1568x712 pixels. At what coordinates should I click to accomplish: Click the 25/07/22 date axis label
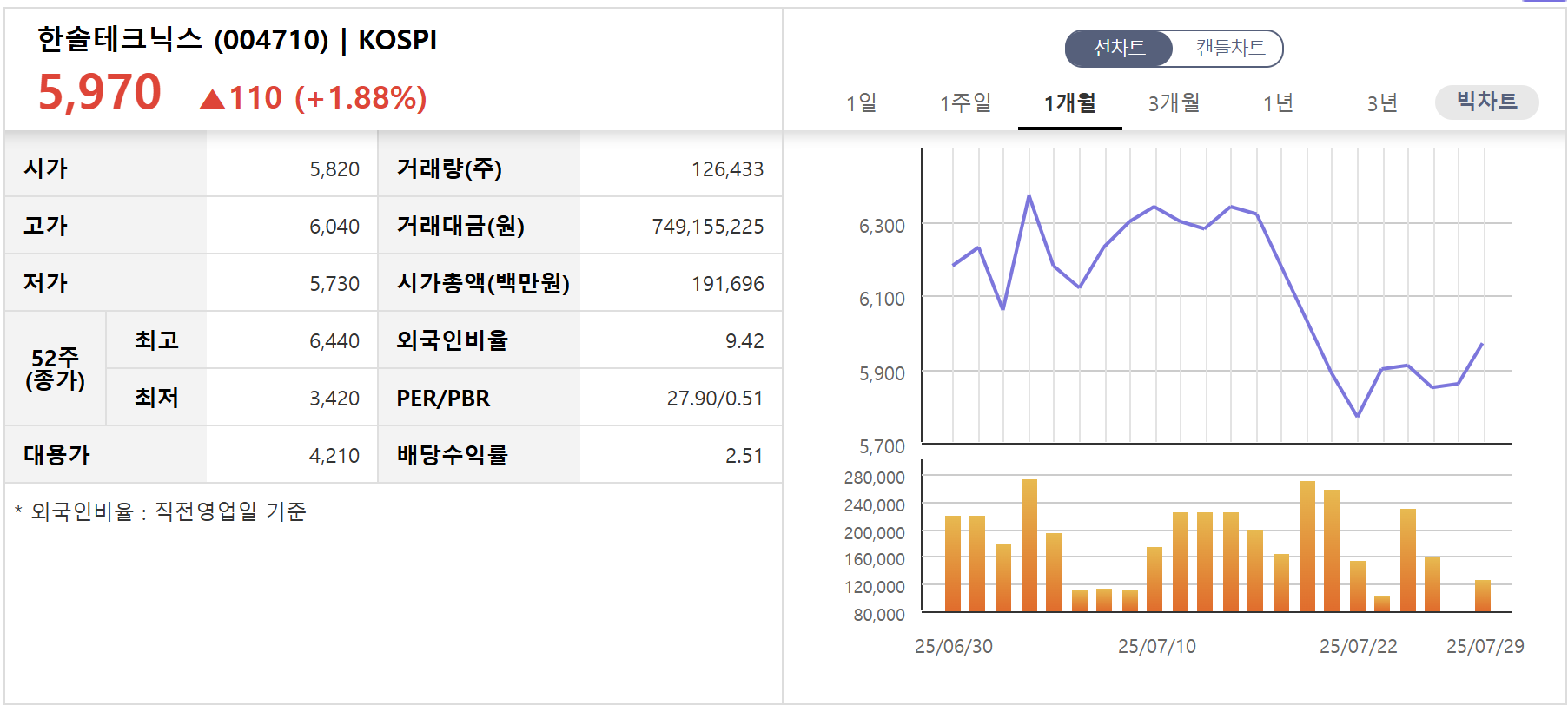pos(1359,646)
